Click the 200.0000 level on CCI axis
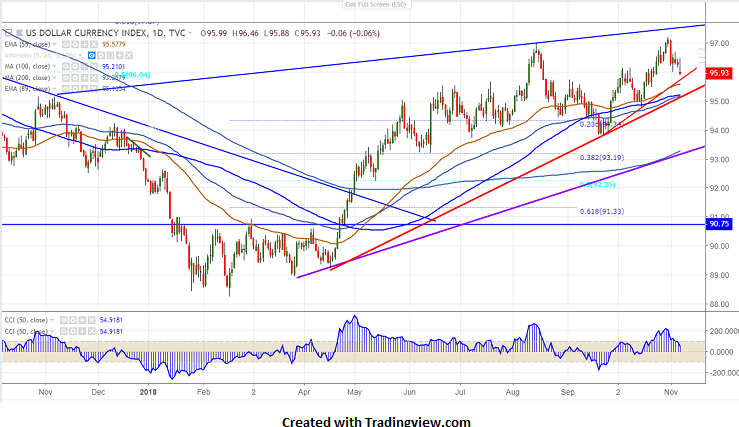739x427 pixels. [x=722, y=331]
